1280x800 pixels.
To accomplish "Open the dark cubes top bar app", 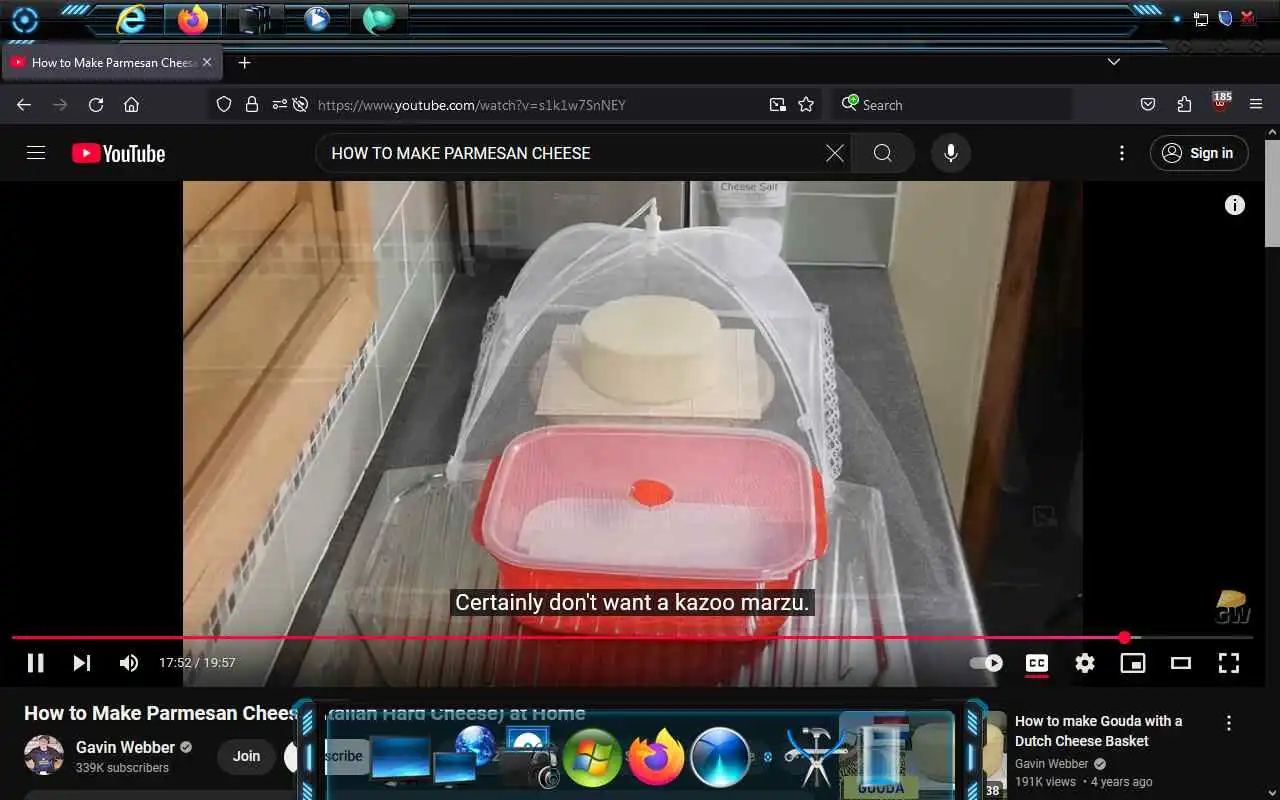I will pyautogui.click(x=254, y=19).
